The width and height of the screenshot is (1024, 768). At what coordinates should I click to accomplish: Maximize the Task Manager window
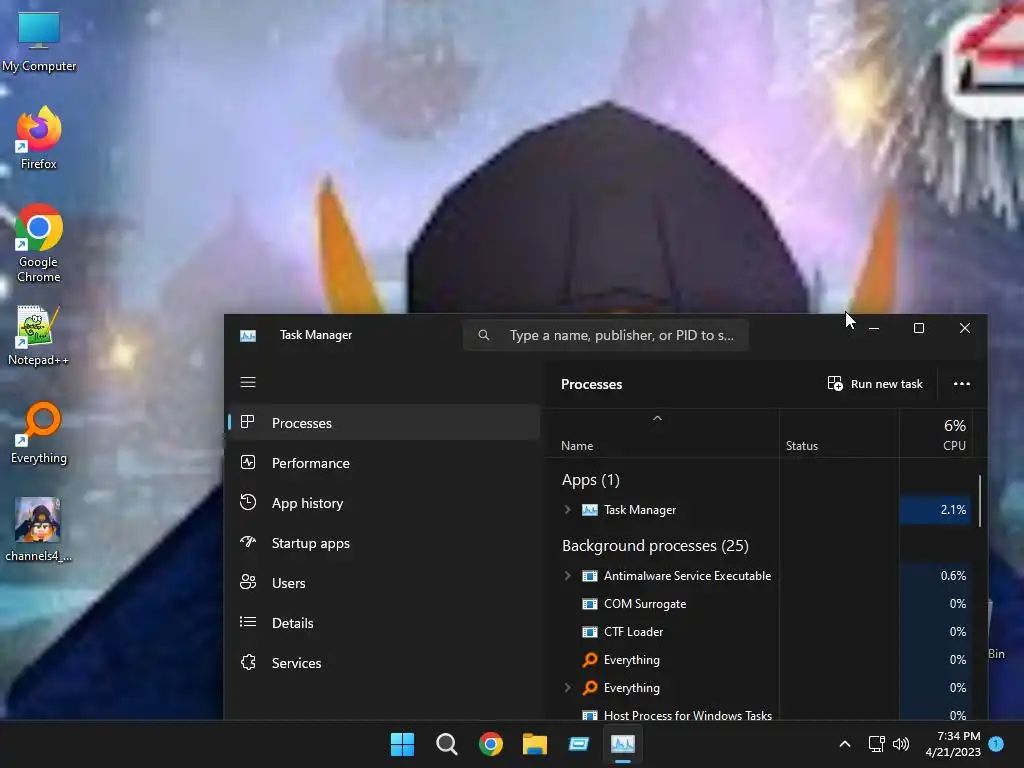pyautogui.click(x=919, y=328)
